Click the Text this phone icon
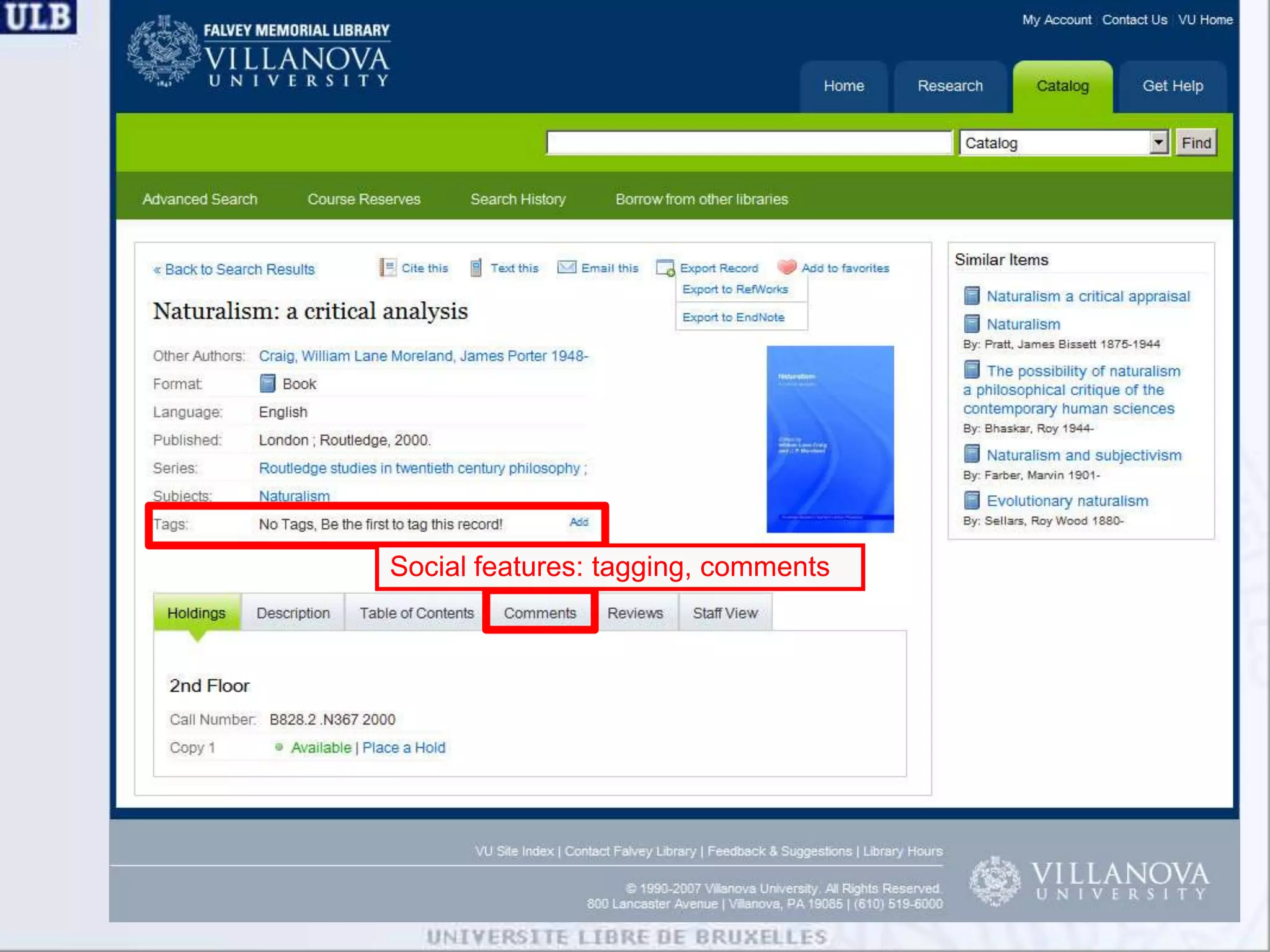The width and height of the screenshot is (1270, 952). click(x=476, y=268)
